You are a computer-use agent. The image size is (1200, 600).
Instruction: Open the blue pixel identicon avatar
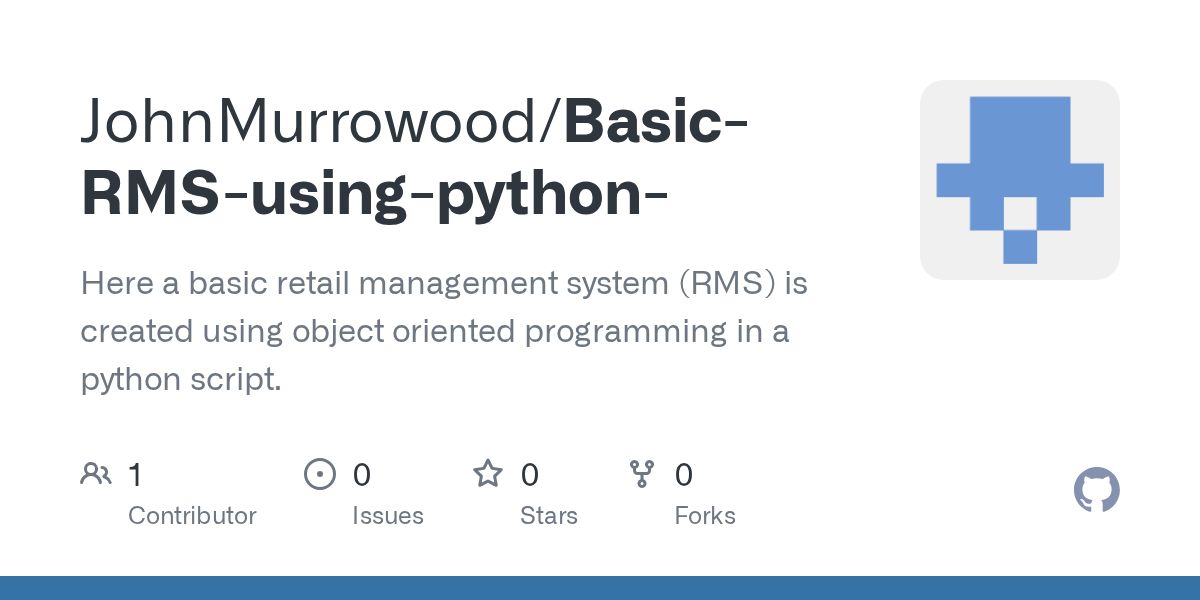[1020, 180]
